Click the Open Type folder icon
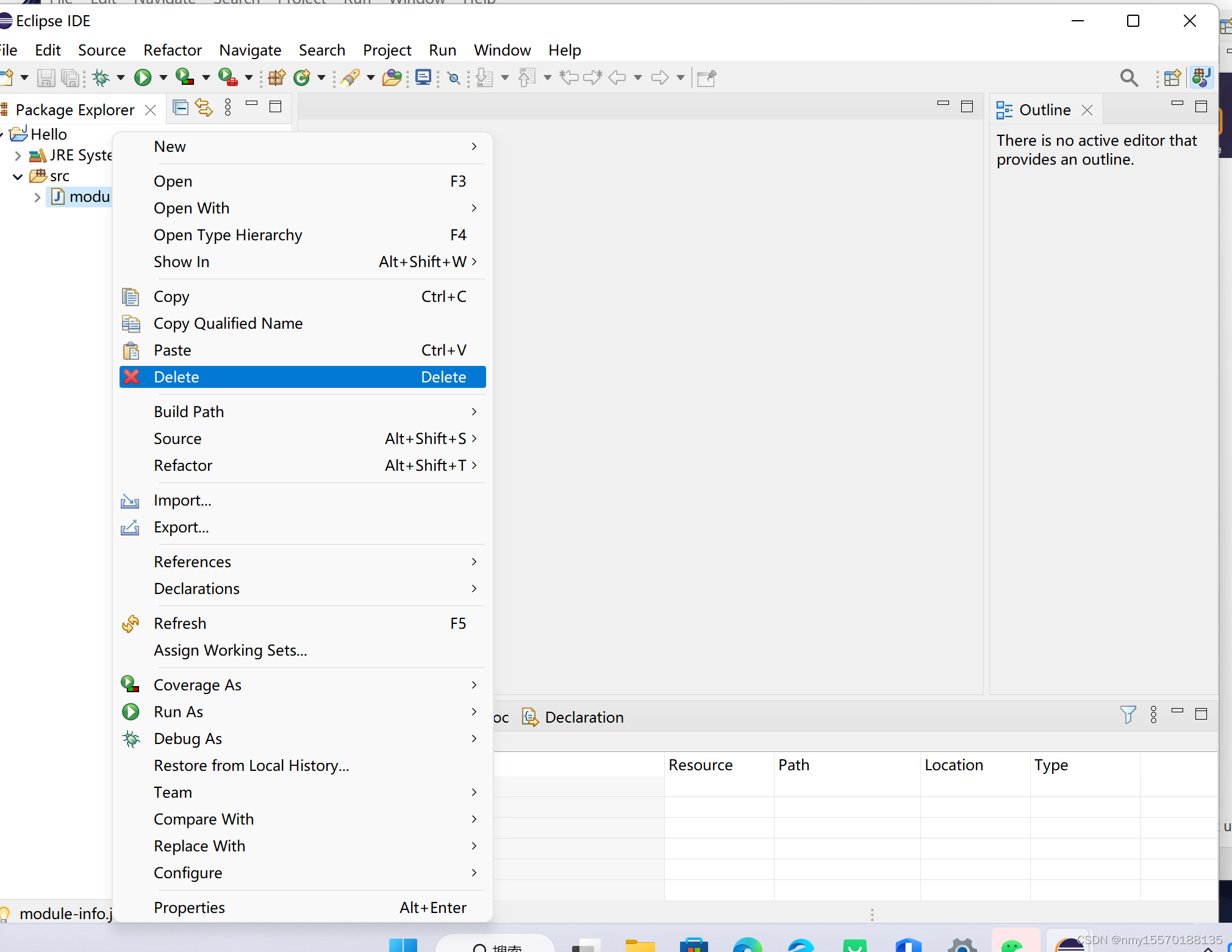The width and height of the screenshot is (1232, 952). 392,77
